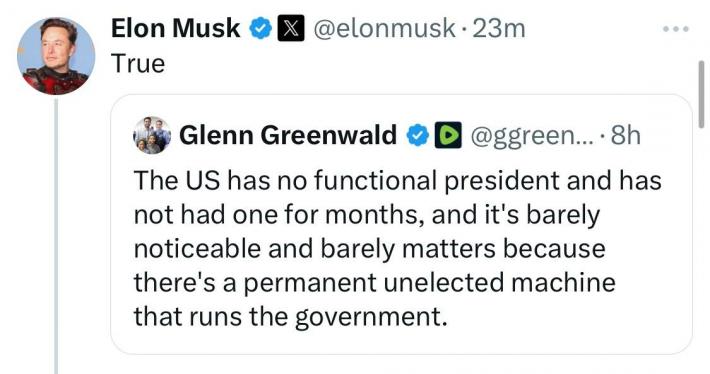
Task: Click the green Rumble play badge
Action: point(448,135)
